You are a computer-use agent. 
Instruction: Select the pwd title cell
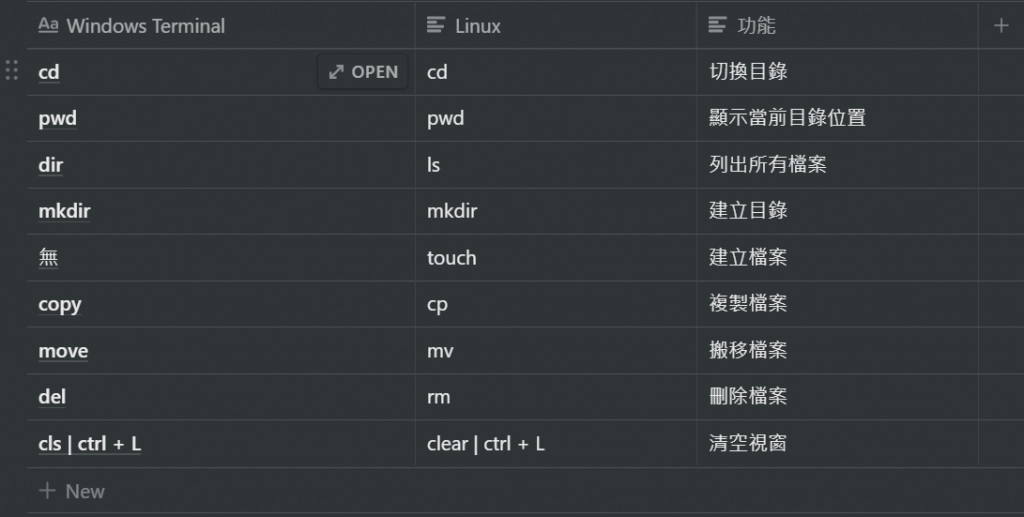pos(221,118)
